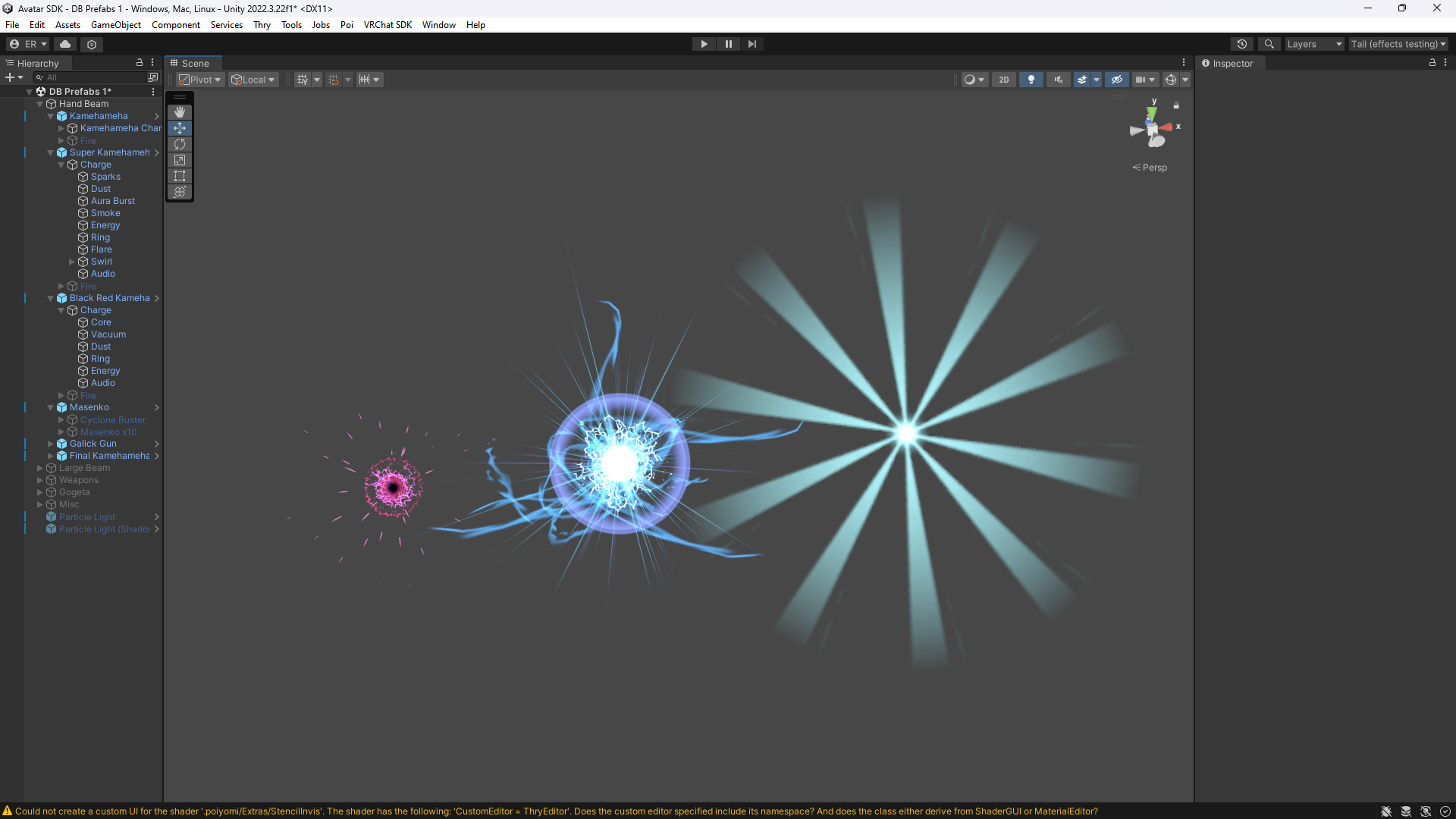Screen dimensions: 1456x819
Task: Select the Scale tool in the toolbar
Action: coord(180,160)
